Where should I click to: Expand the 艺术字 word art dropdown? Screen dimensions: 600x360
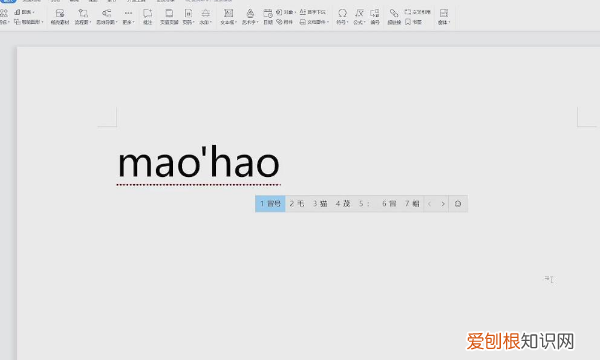[250, 17]
